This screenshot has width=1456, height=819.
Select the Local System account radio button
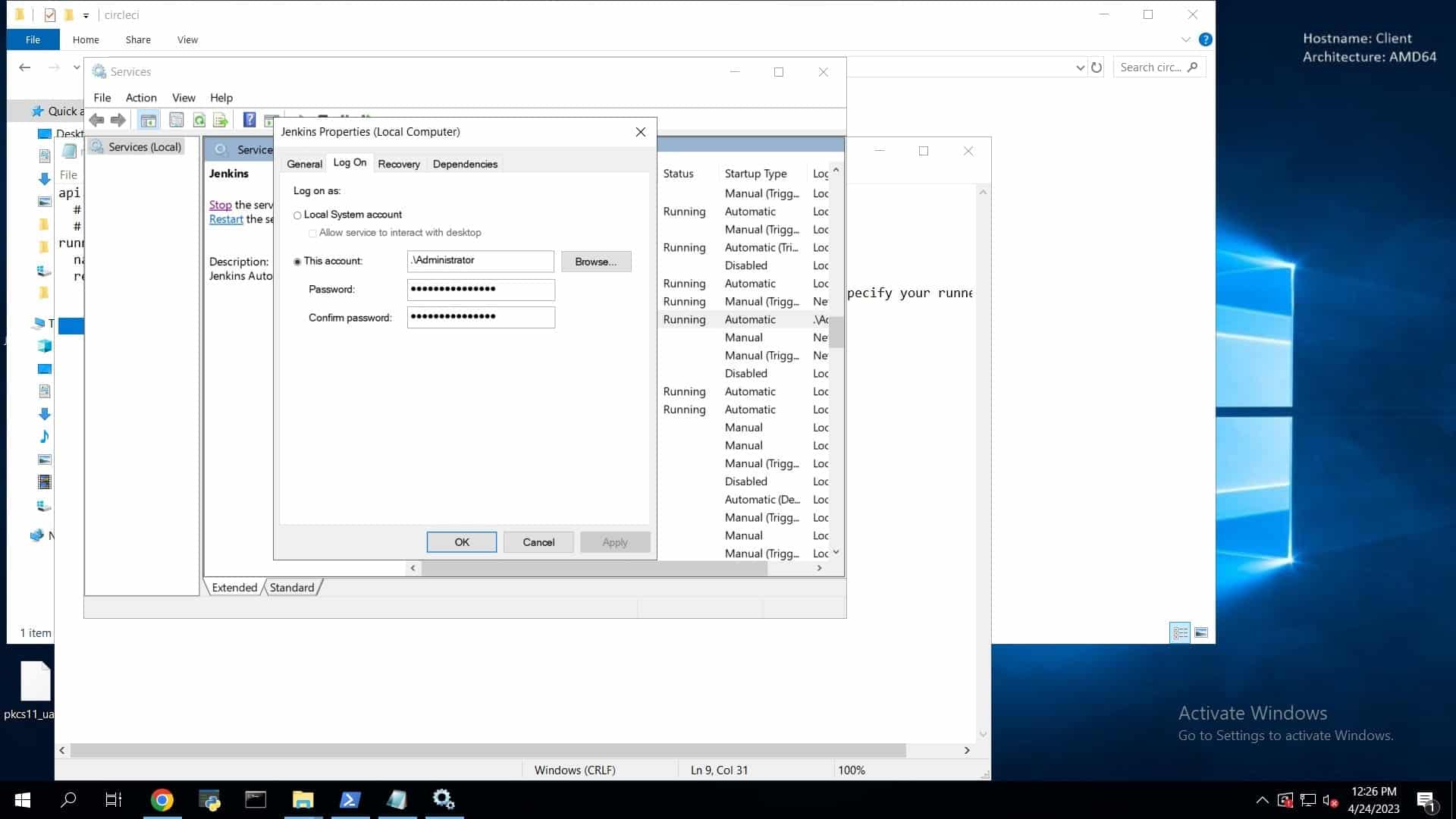297,215
